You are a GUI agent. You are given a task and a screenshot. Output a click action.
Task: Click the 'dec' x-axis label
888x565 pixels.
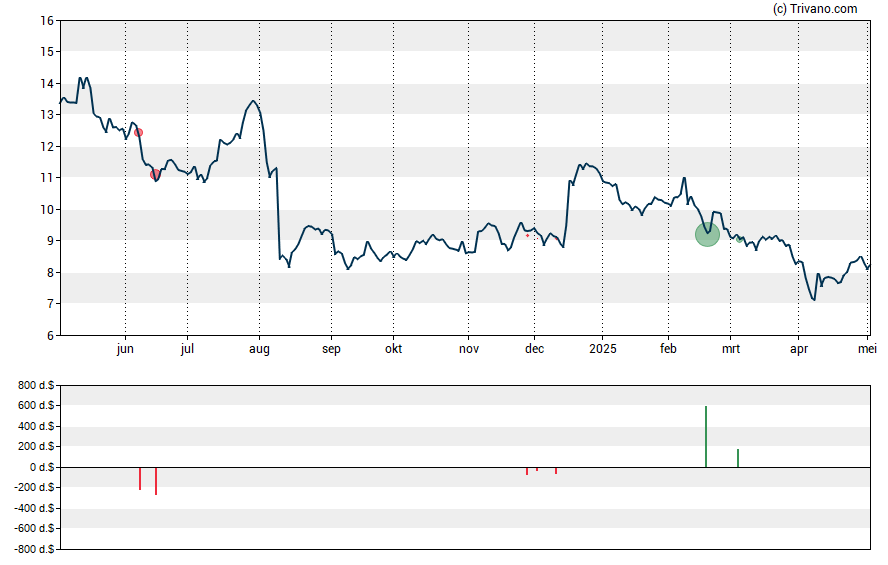(535, 349)
